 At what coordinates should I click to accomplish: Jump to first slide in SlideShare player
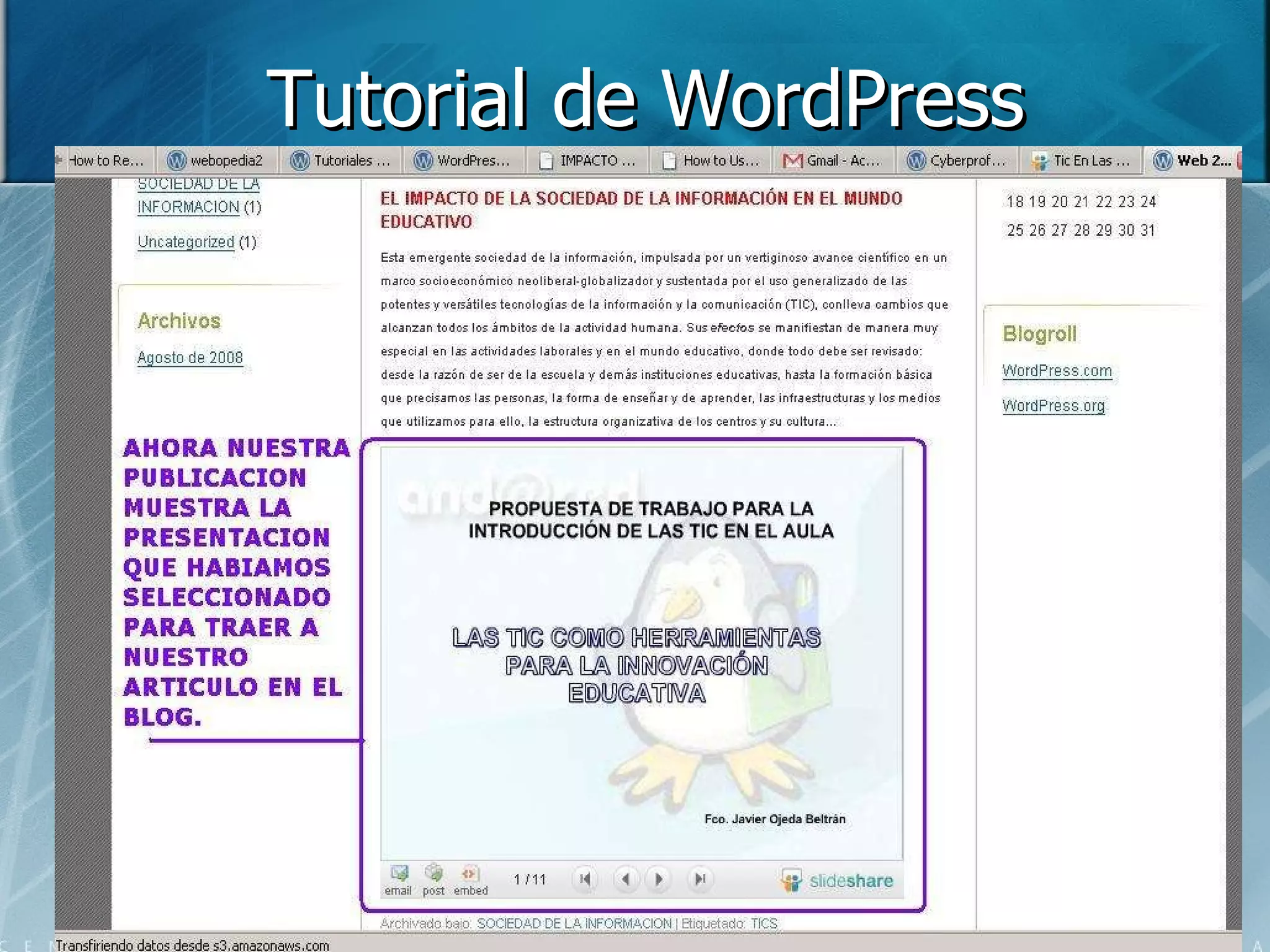point(585,879)
